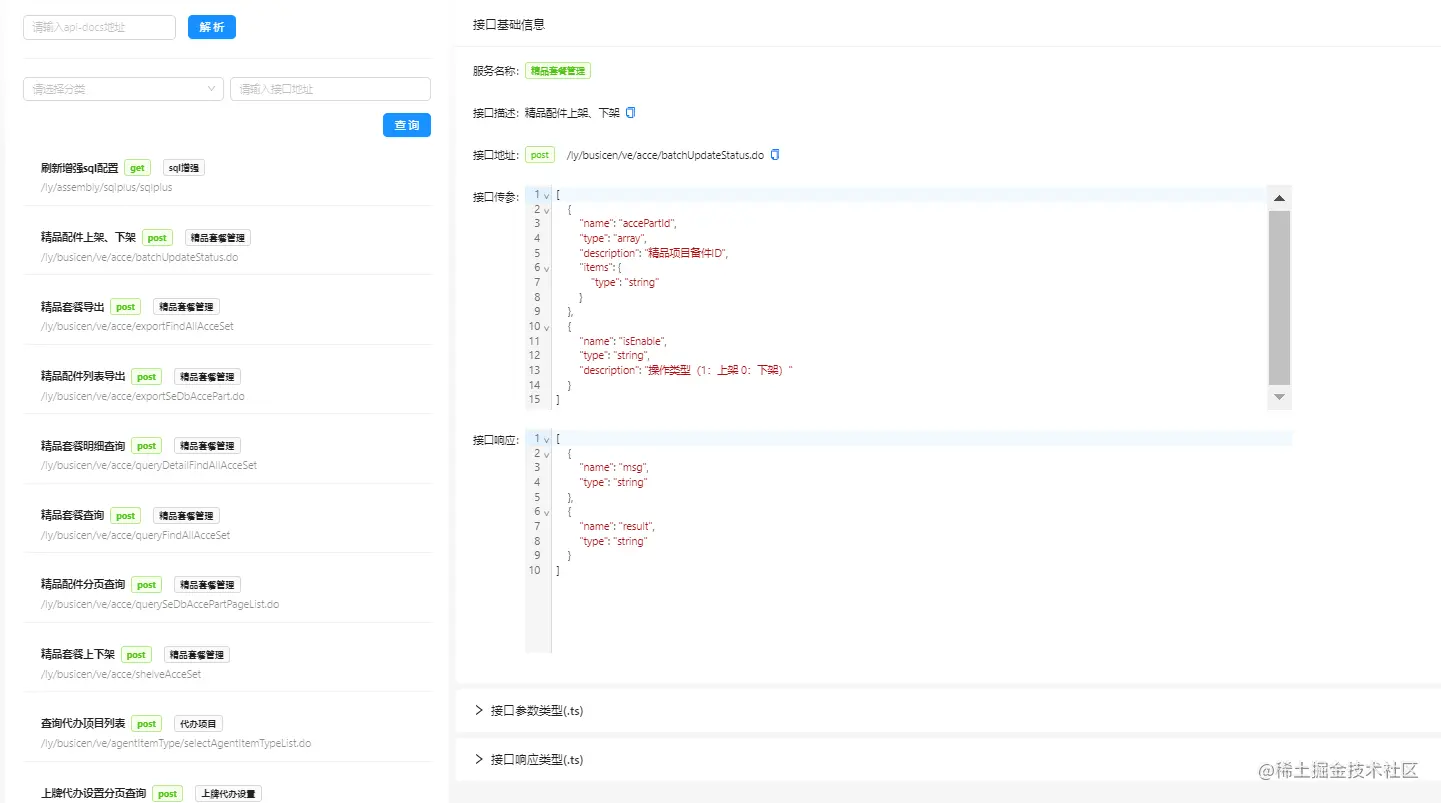Copy the 接口地址 URL with its copy icon
Screen dimensions: 1441x803
tap(774, 155)
